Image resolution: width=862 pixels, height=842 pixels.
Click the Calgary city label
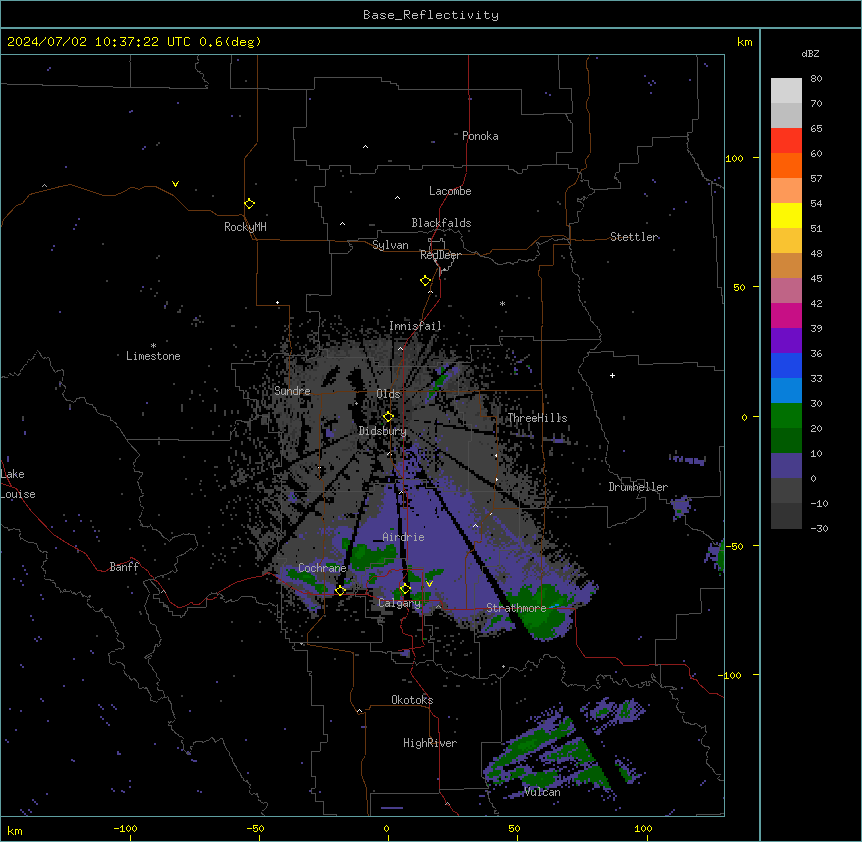tap(399, 603)
